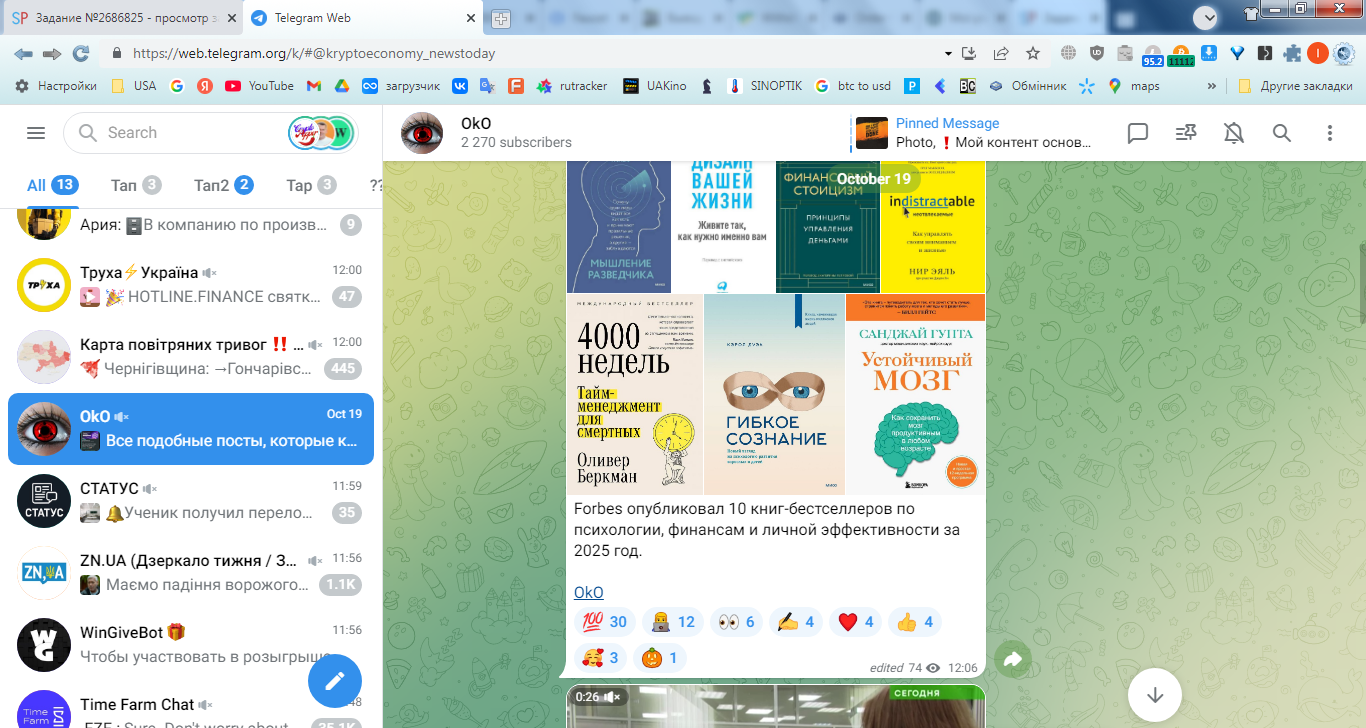This screenshot has height=728, width=1366.
Task: Search within the OkO chat via magnifier icon
Action: tap(1282, 133)
